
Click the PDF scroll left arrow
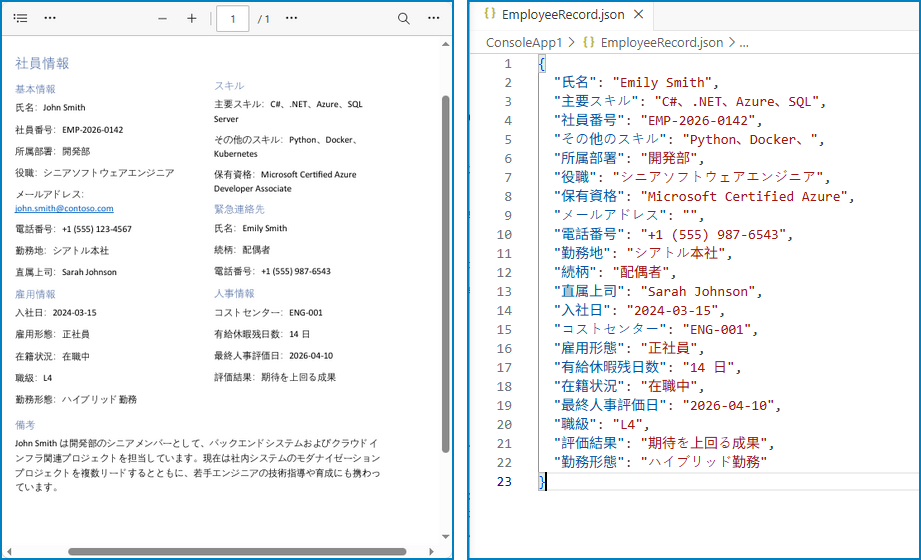pyautogui.click(x=9, y=552)
